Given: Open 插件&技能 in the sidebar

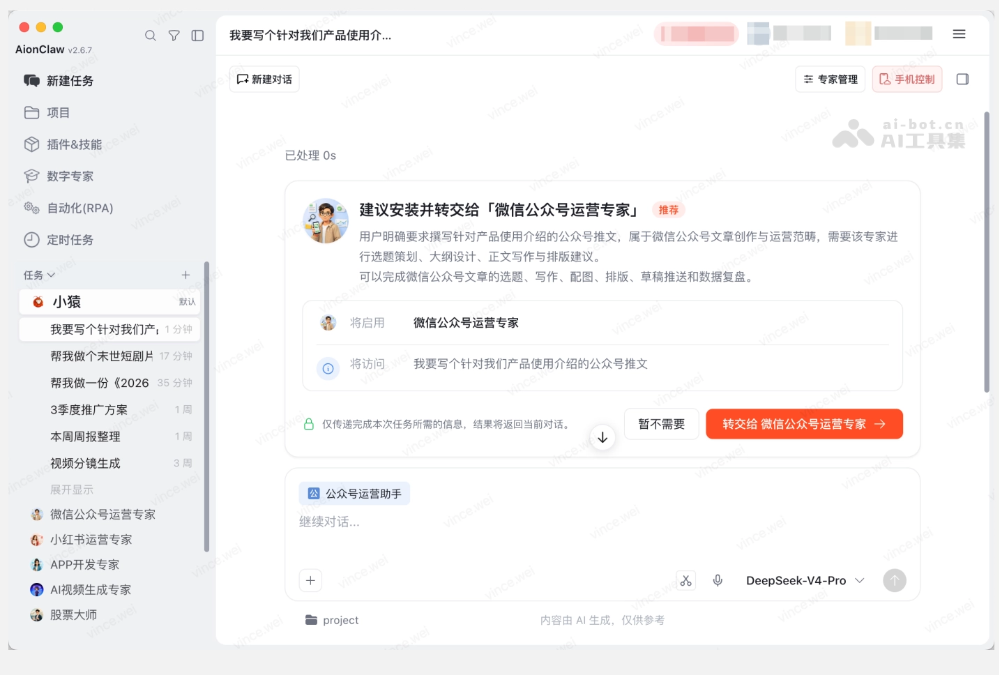Looking at the screenshot, I should point(62,145).
